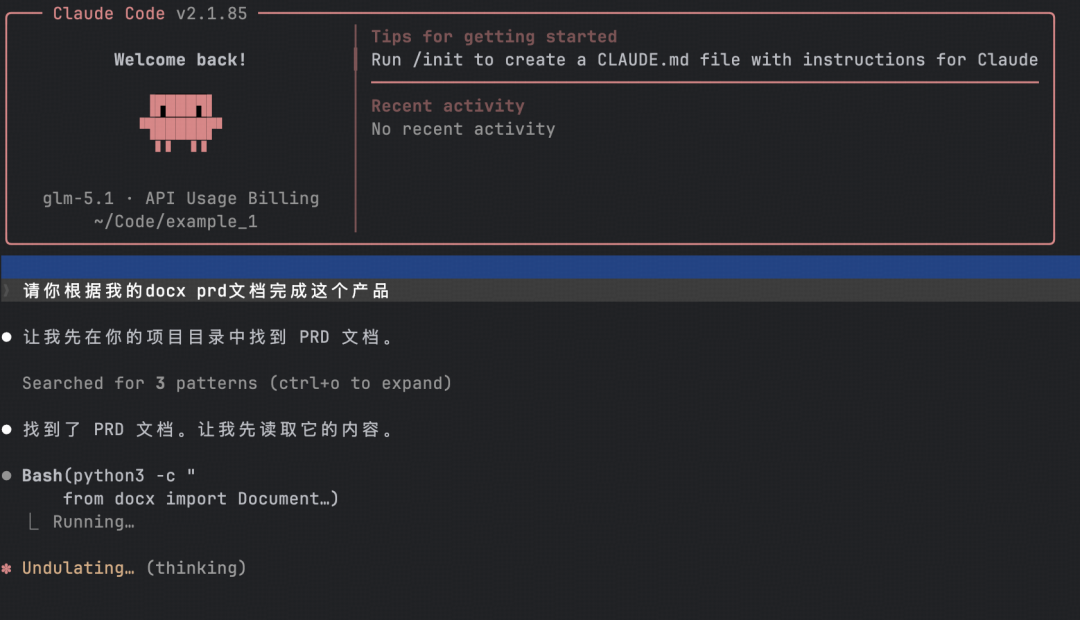Click the orange asterisk spinner beside Undulating
Image resolution: width=1080 pixels, height=620 pixels.
pos(6,568)
